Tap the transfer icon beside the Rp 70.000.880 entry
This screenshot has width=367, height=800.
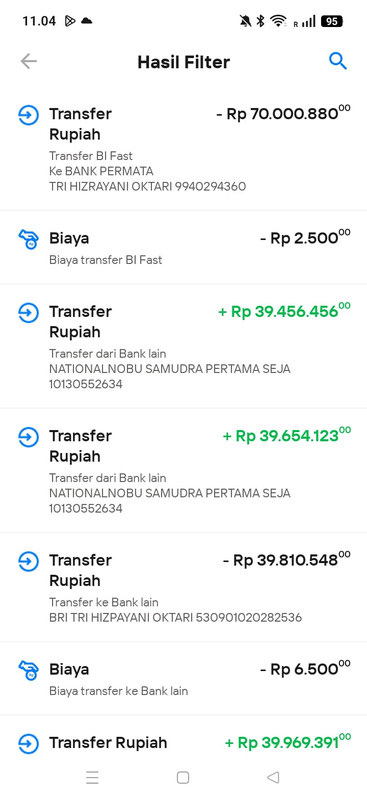29,115
